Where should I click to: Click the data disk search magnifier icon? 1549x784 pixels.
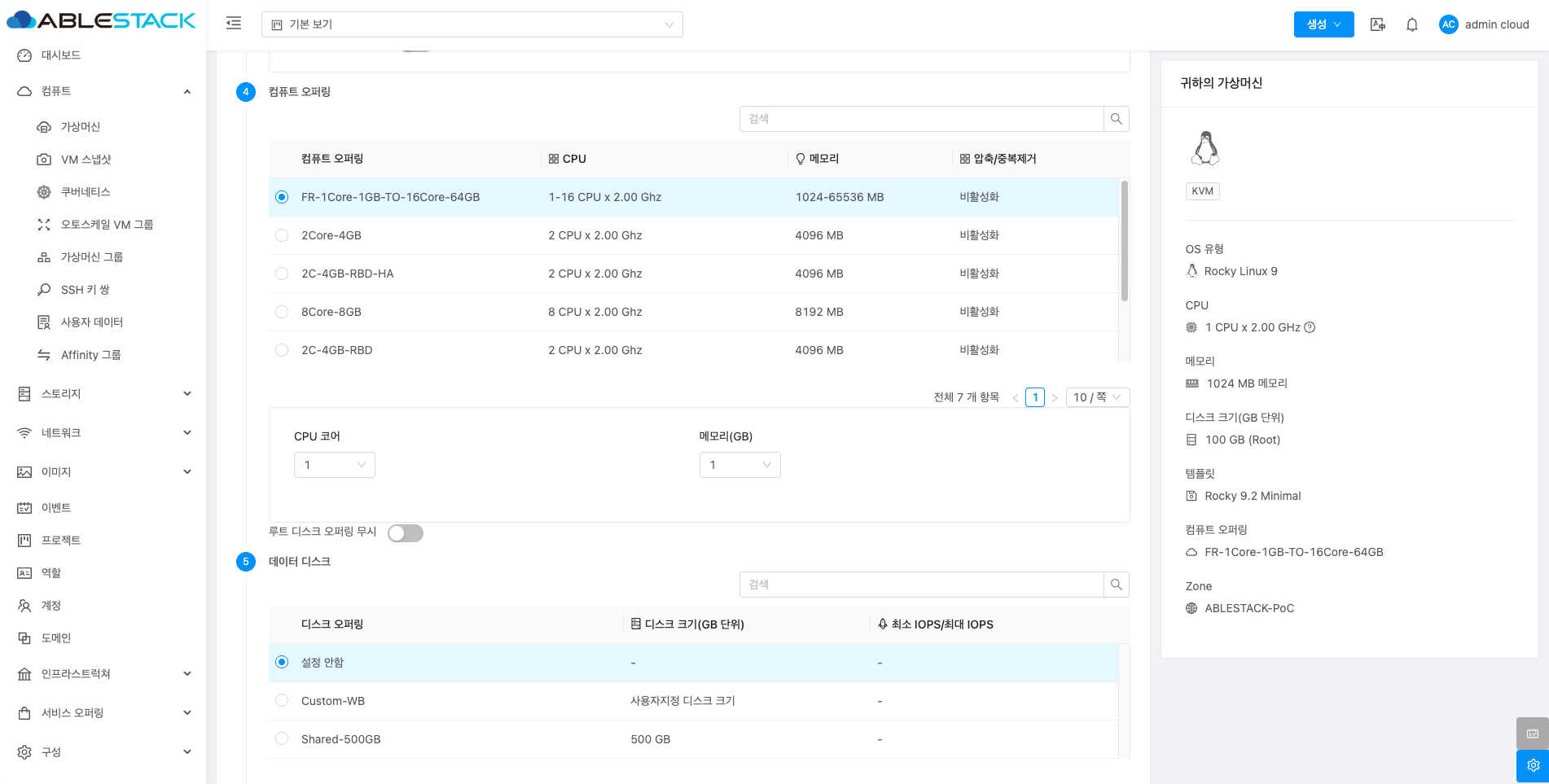coord(1116,585)
